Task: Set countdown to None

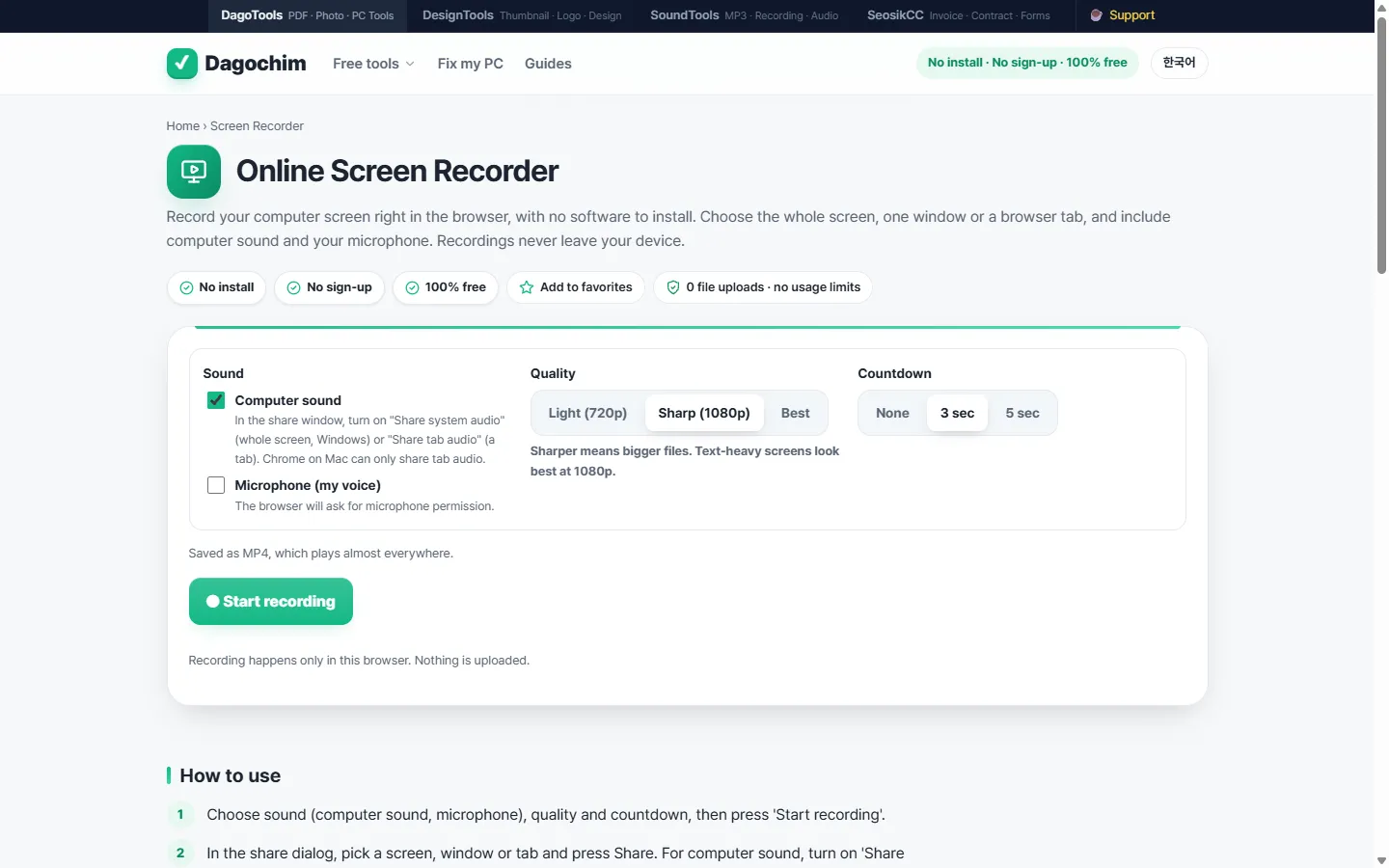Action: point(892,413)
